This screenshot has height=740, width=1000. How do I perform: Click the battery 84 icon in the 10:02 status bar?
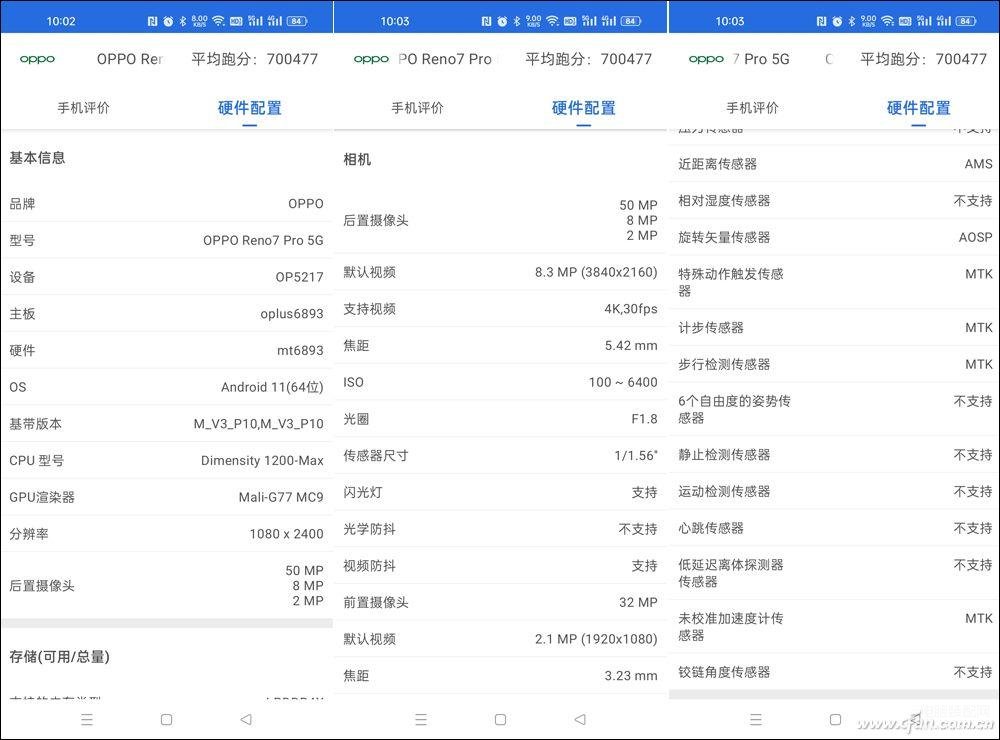coord(297,21)
